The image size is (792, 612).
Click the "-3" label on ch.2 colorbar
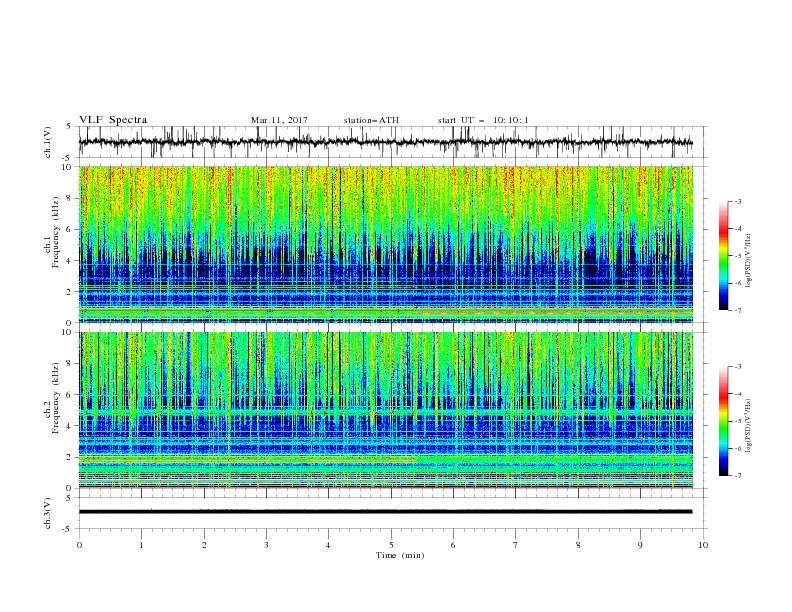click(737, 367)
